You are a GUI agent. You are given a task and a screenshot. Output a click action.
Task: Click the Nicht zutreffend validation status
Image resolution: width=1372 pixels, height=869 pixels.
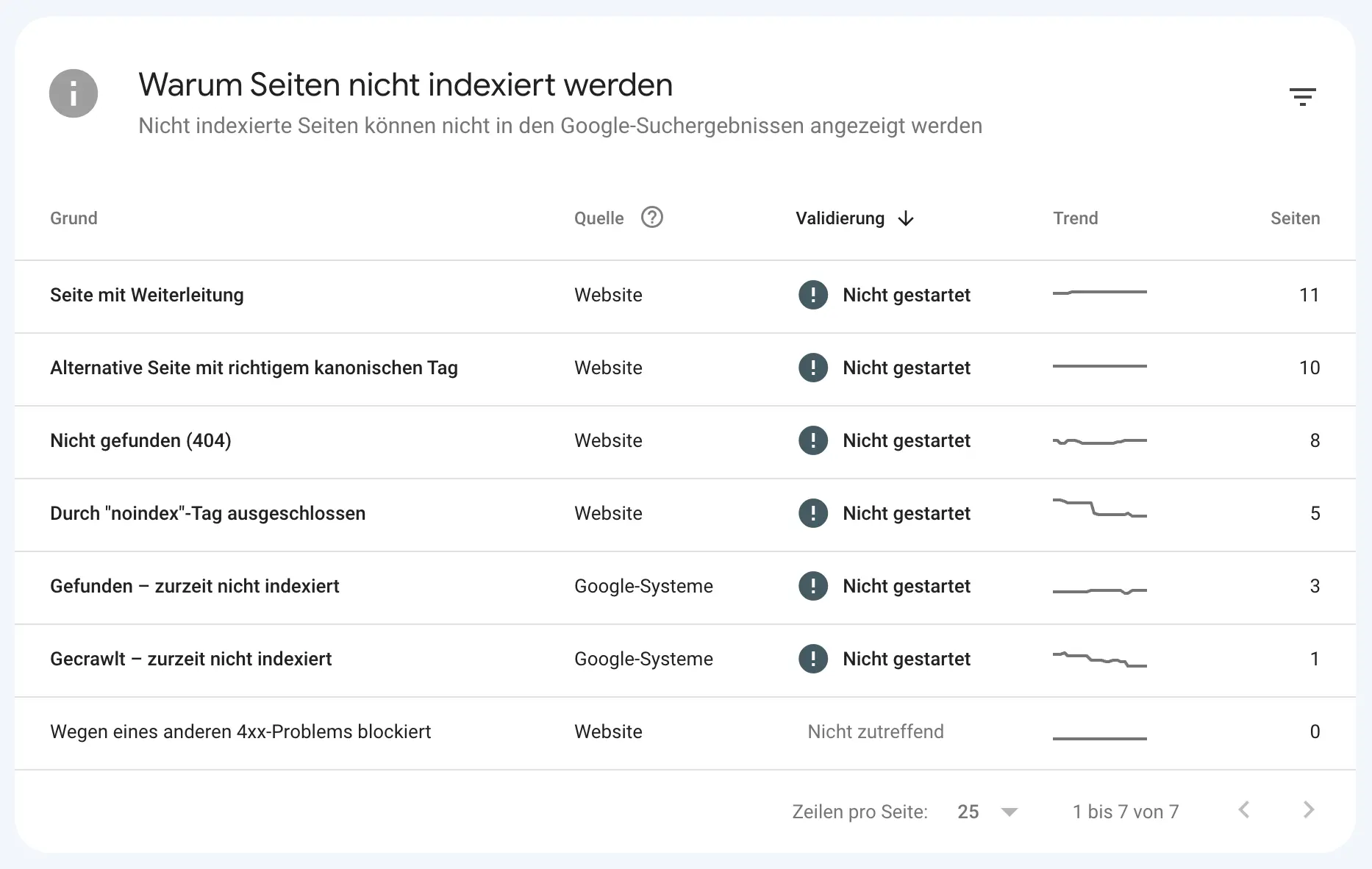click(x=876, y=732)
